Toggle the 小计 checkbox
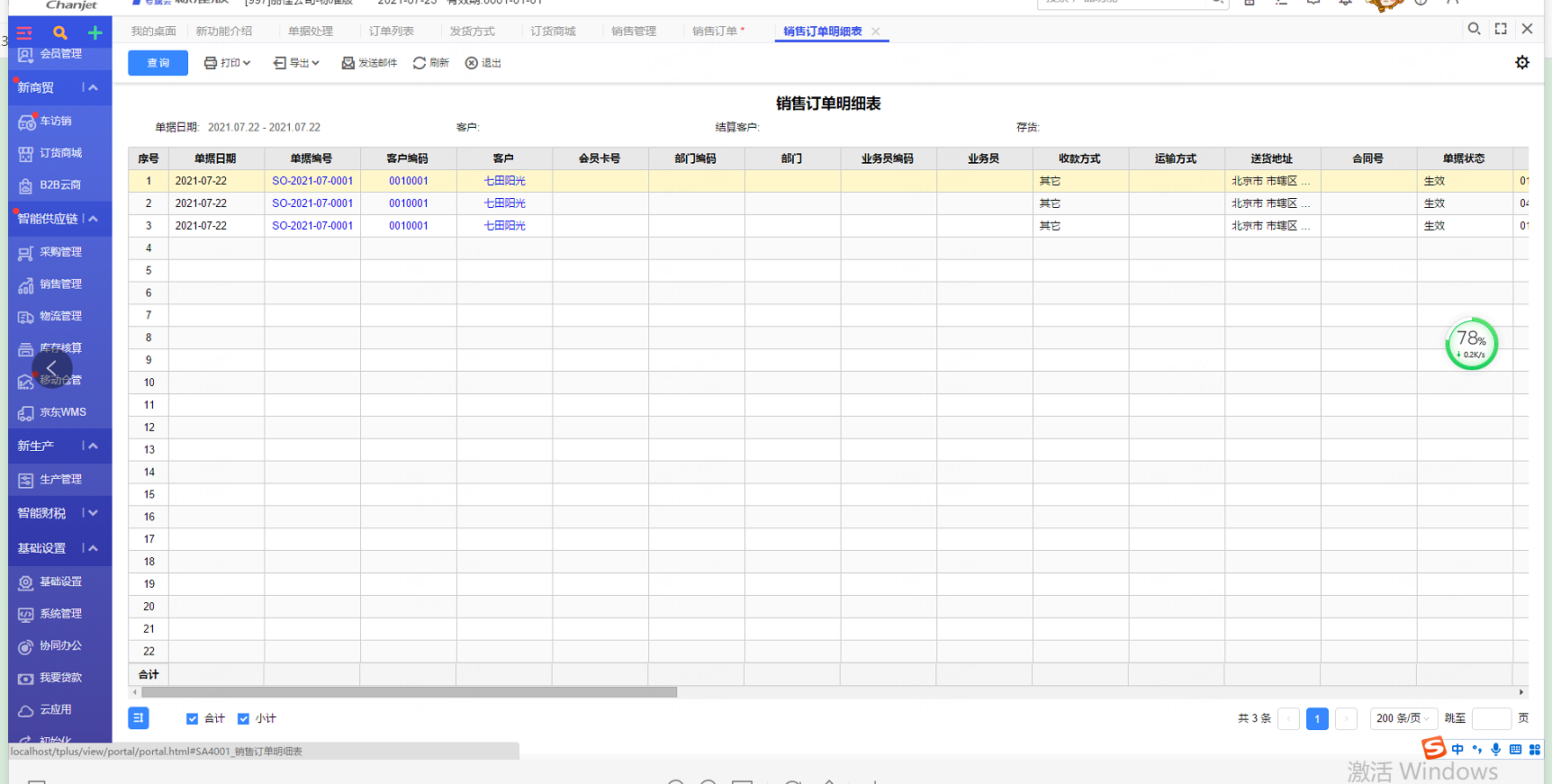This screenshot has height=784, width=1552. (x=243, y=718)
